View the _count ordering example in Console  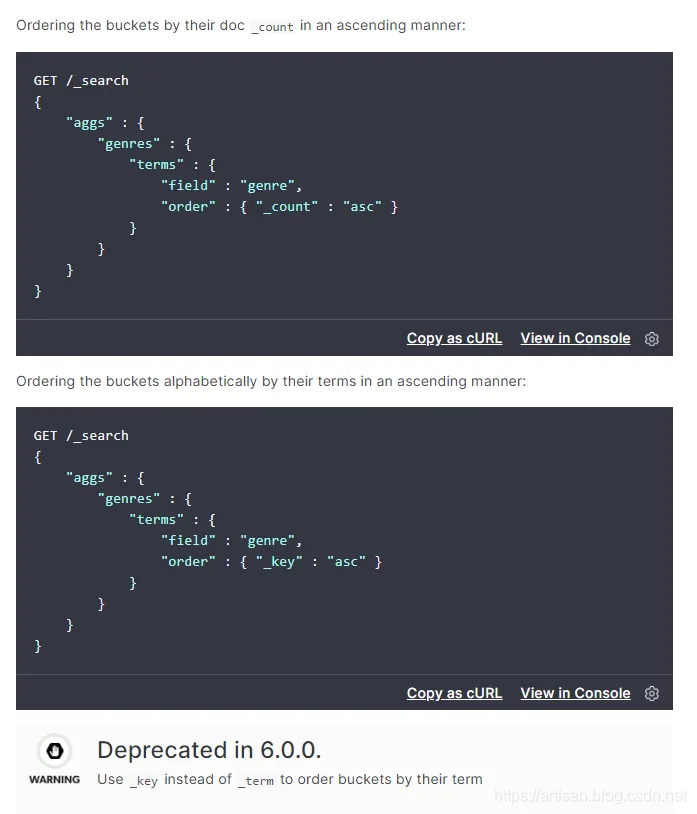click(x=575, y=338)
